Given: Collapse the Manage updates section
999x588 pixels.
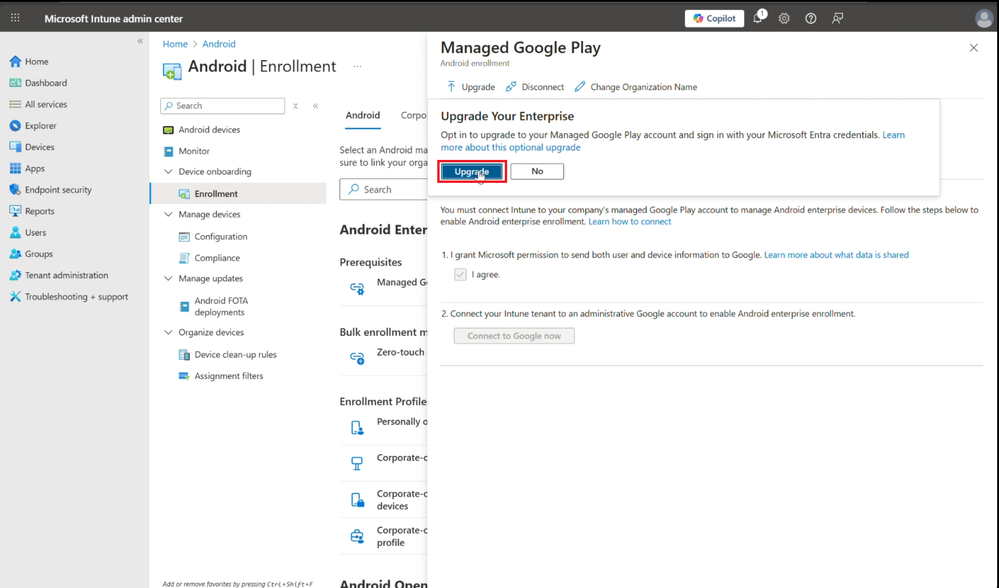Looking at the screenshot, I should point(168,278).
